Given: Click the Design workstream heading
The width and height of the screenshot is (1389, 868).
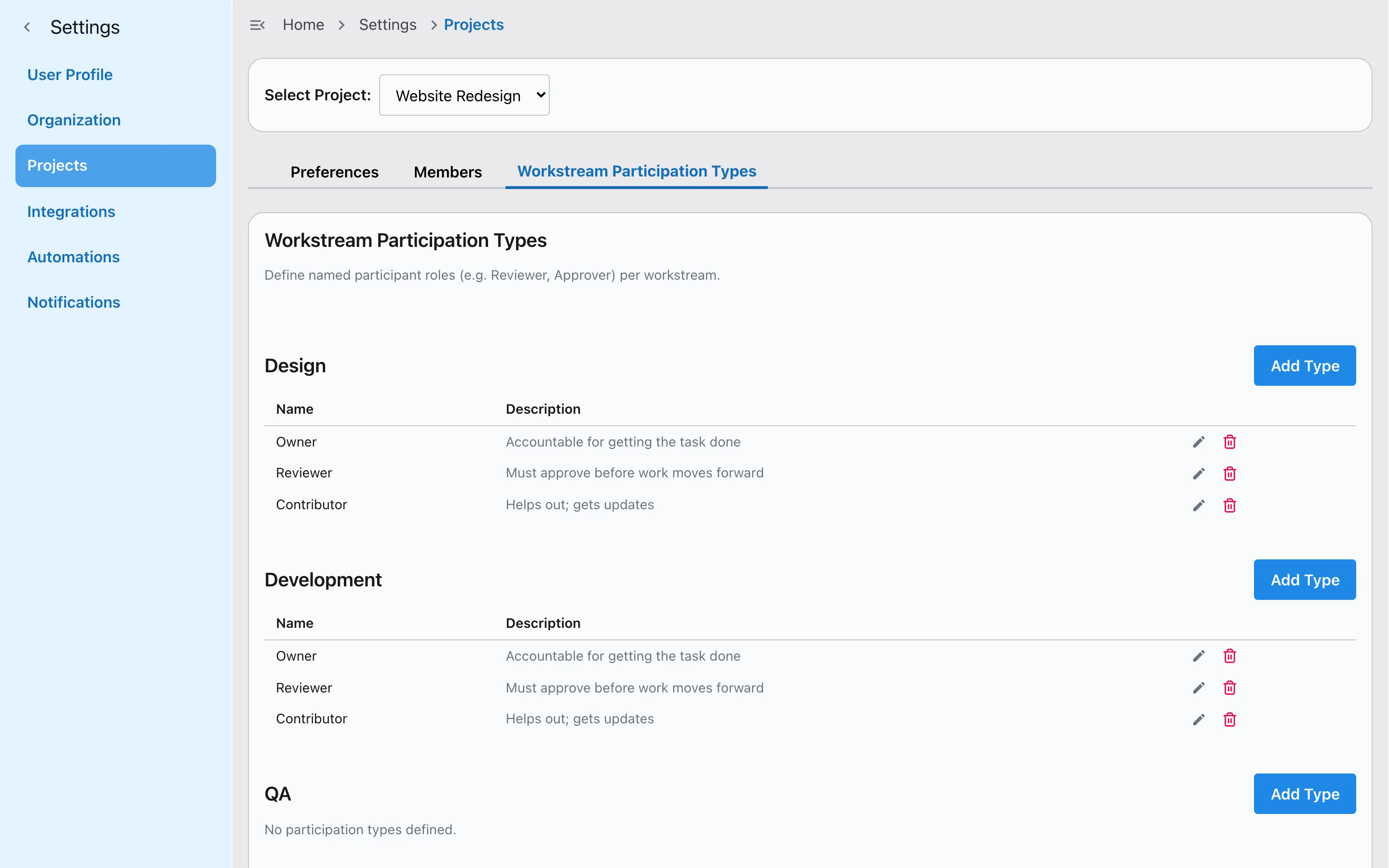Looking at the screenshot, I should [x=295, y=366].
